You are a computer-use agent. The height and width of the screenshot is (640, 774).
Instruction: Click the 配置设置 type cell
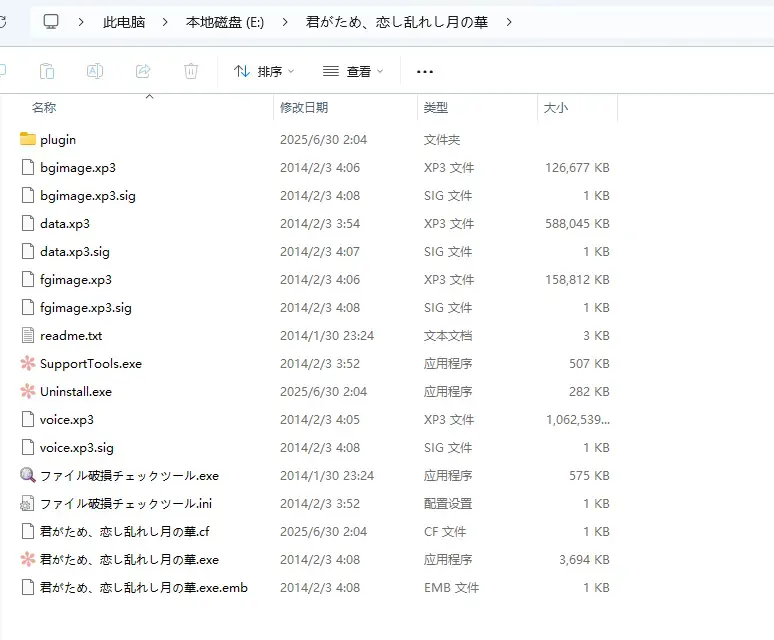[x=448, y=503]
